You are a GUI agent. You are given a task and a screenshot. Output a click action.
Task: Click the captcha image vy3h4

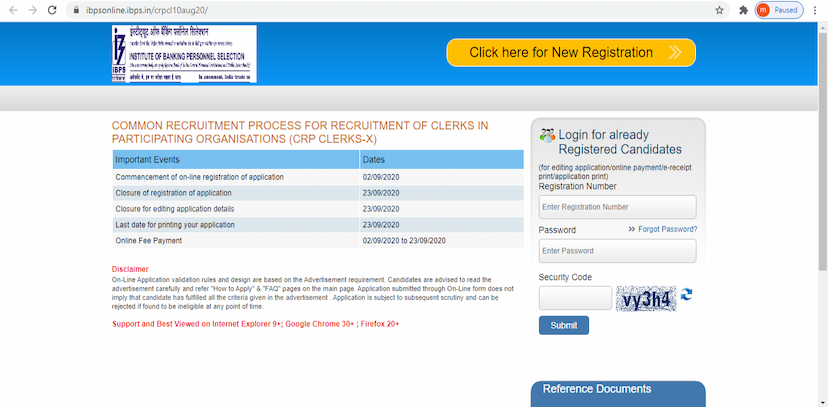[646, 299]
